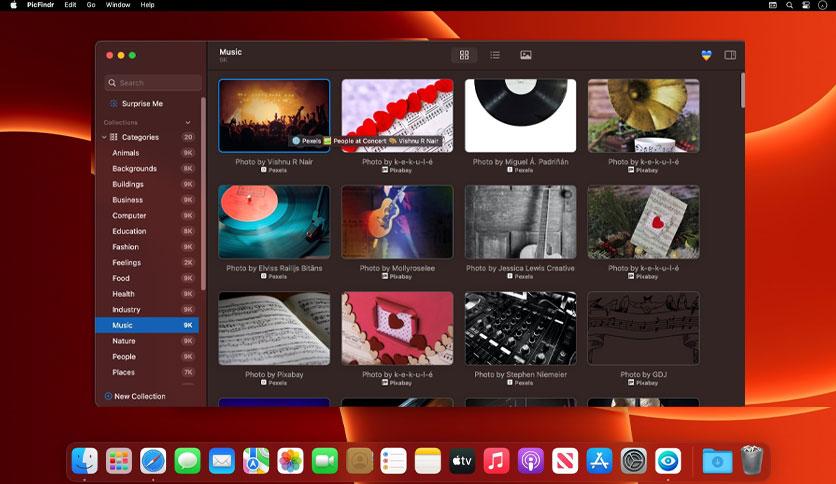
Task: Open the Help menu
Action: coord(147,5)
